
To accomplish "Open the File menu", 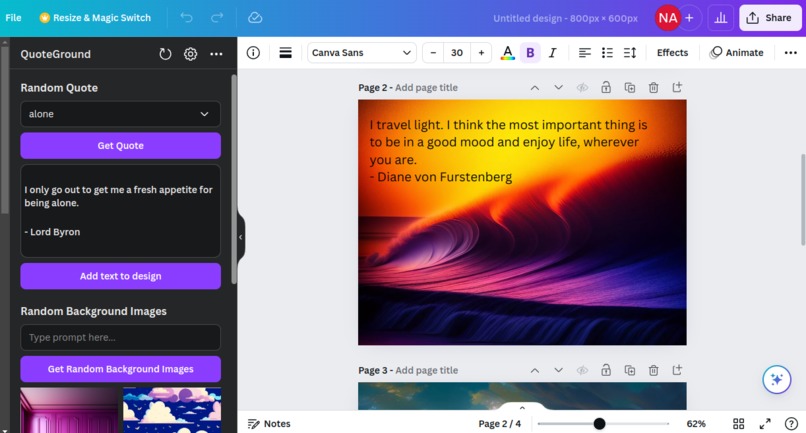I will tap(13, 17).
